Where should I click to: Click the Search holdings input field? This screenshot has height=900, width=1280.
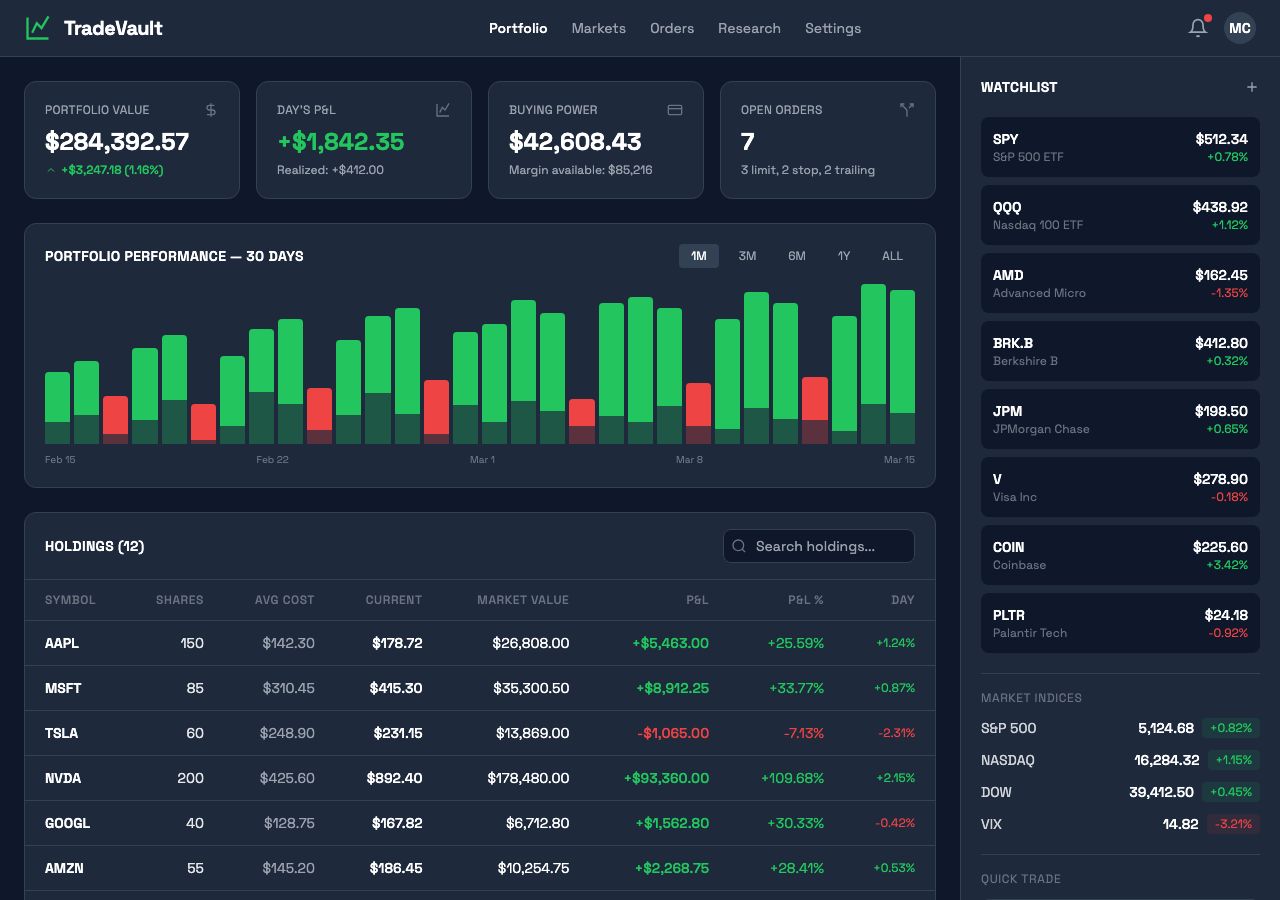pyautogui.click(x=819, y=546)
